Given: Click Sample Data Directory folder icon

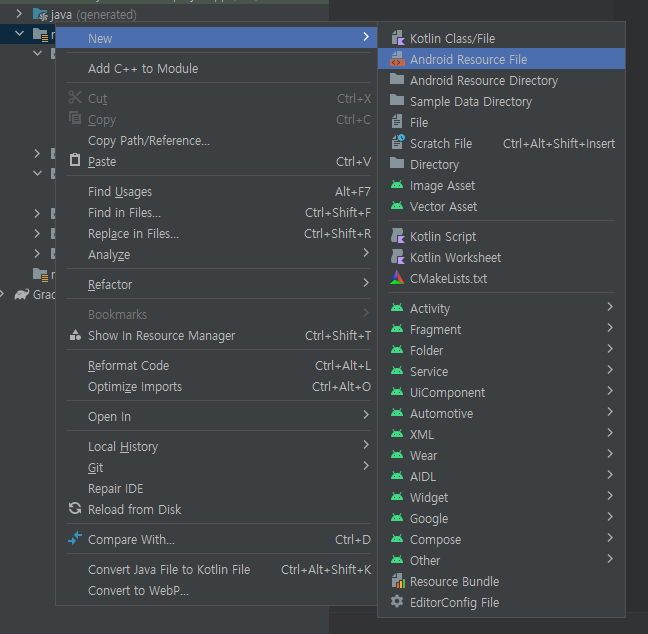Looking at the screenshot, I should tap(397, 100).
